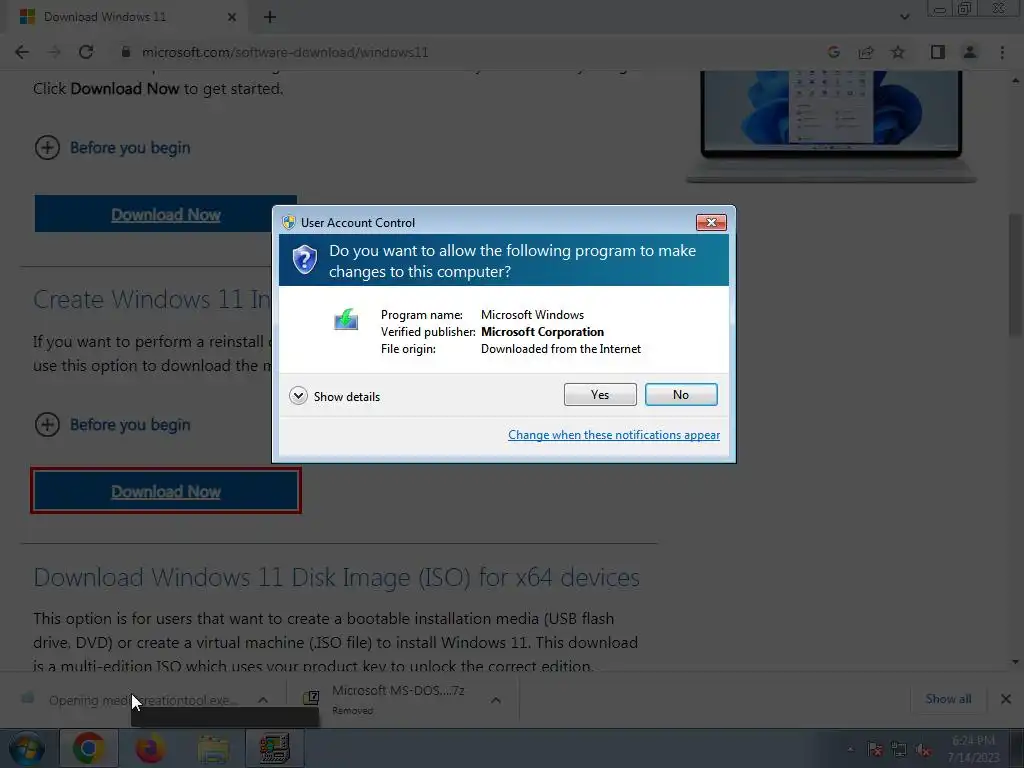The height and width of the screenshot is (768, 1024).
Task: Open Chrome three-dot menu
Action: coord(1002,52)
